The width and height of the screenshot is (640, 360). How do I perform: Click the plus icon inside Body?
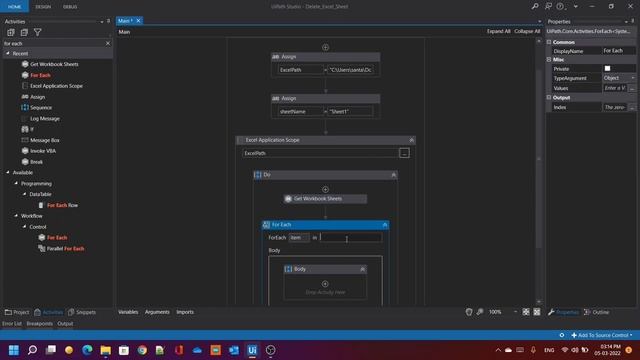(x=325, y=284)
